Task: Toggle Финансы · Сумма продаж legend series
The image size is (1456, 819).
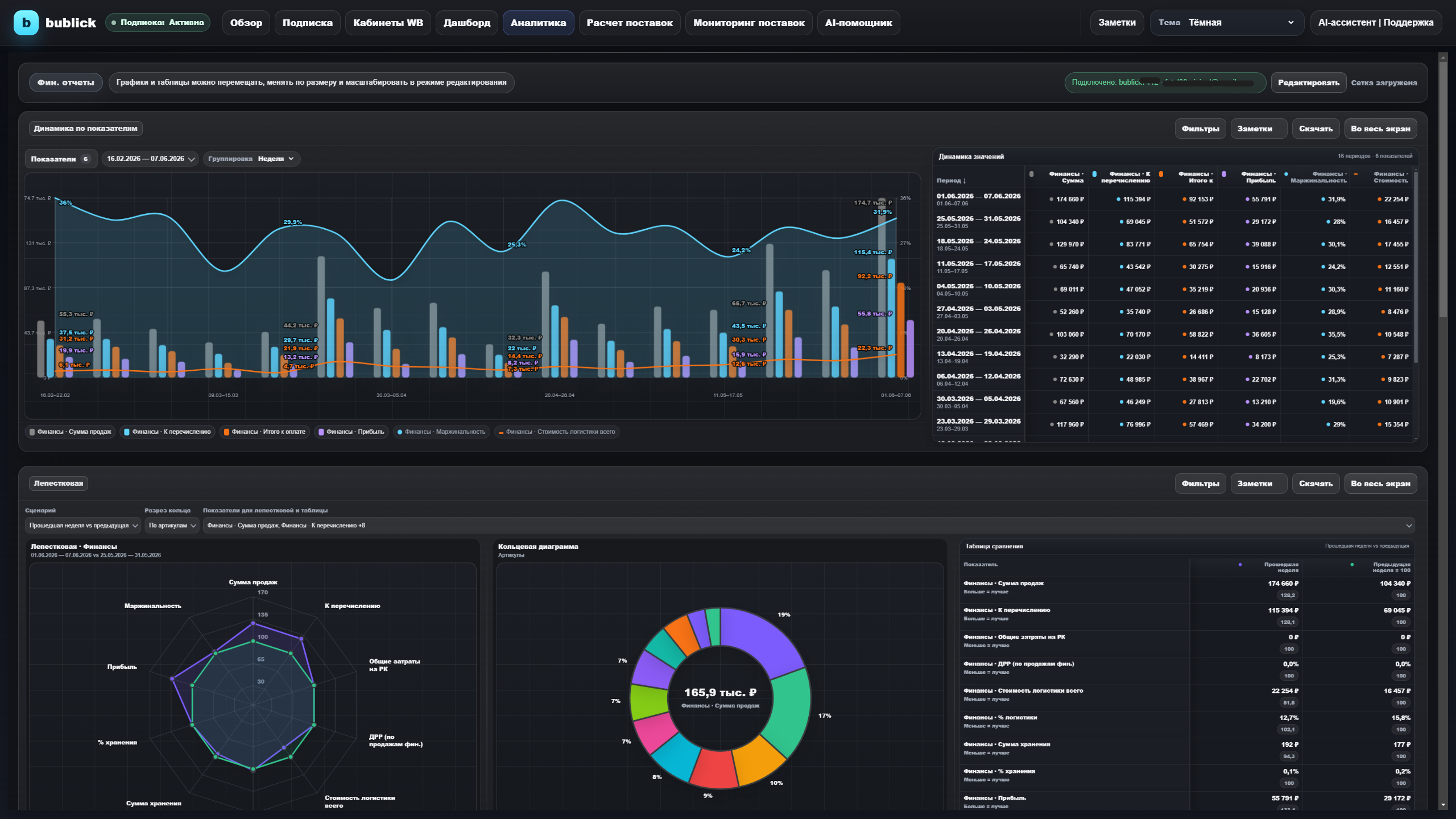Action: point(71,432)
